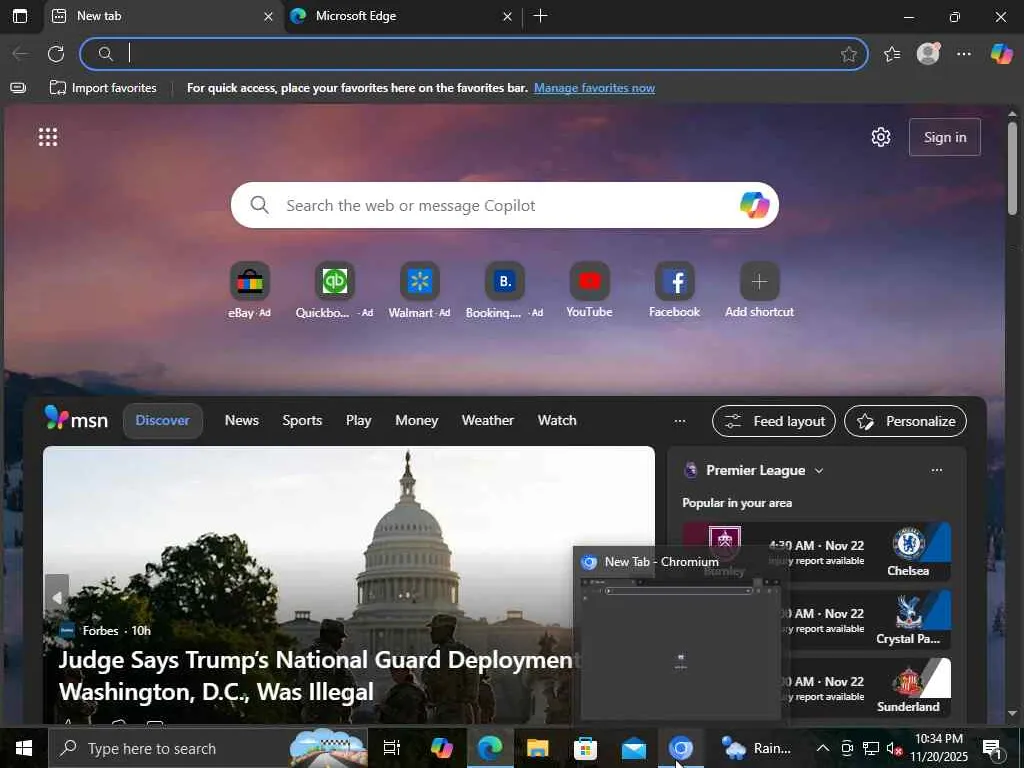Open the eBay shortcut

point(249,291)
